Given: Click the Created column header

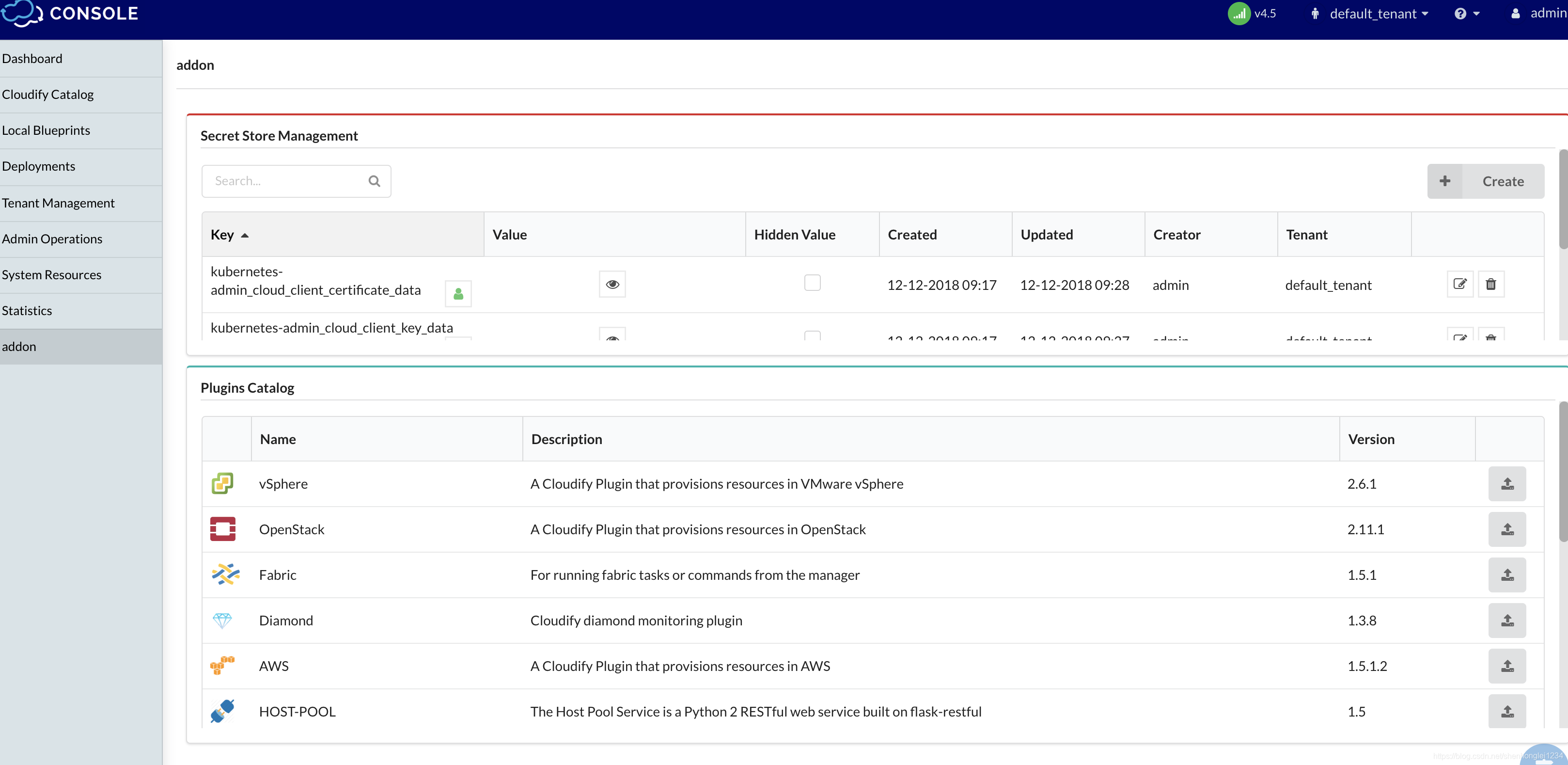Looking at the screenshot, I should pyautogui.click(x=945, y=235).
